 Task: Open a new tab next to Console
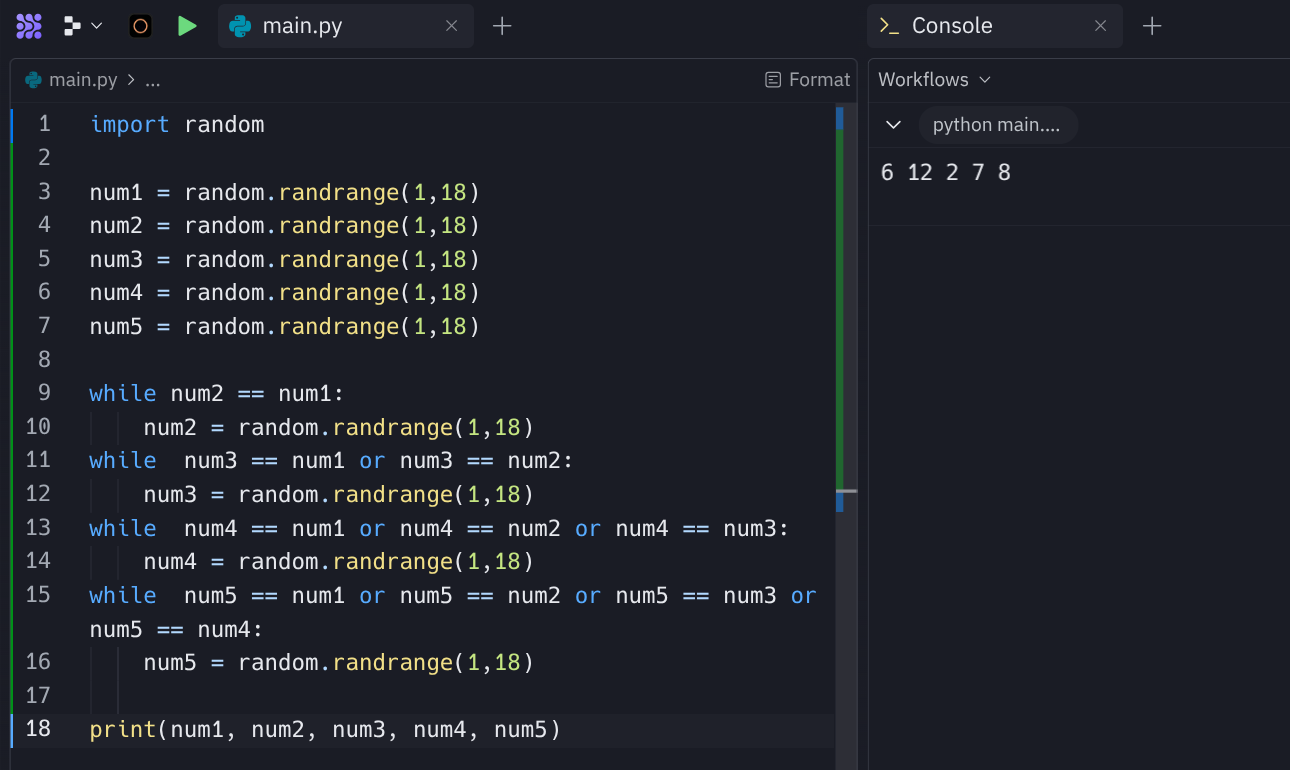coord(1152,26)
